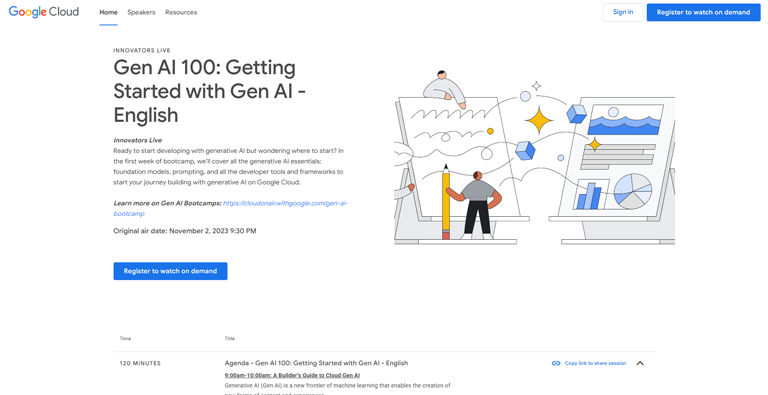Click the Sign in button
This screenshot has height=395, width=768.
click(x=623, y=12)
